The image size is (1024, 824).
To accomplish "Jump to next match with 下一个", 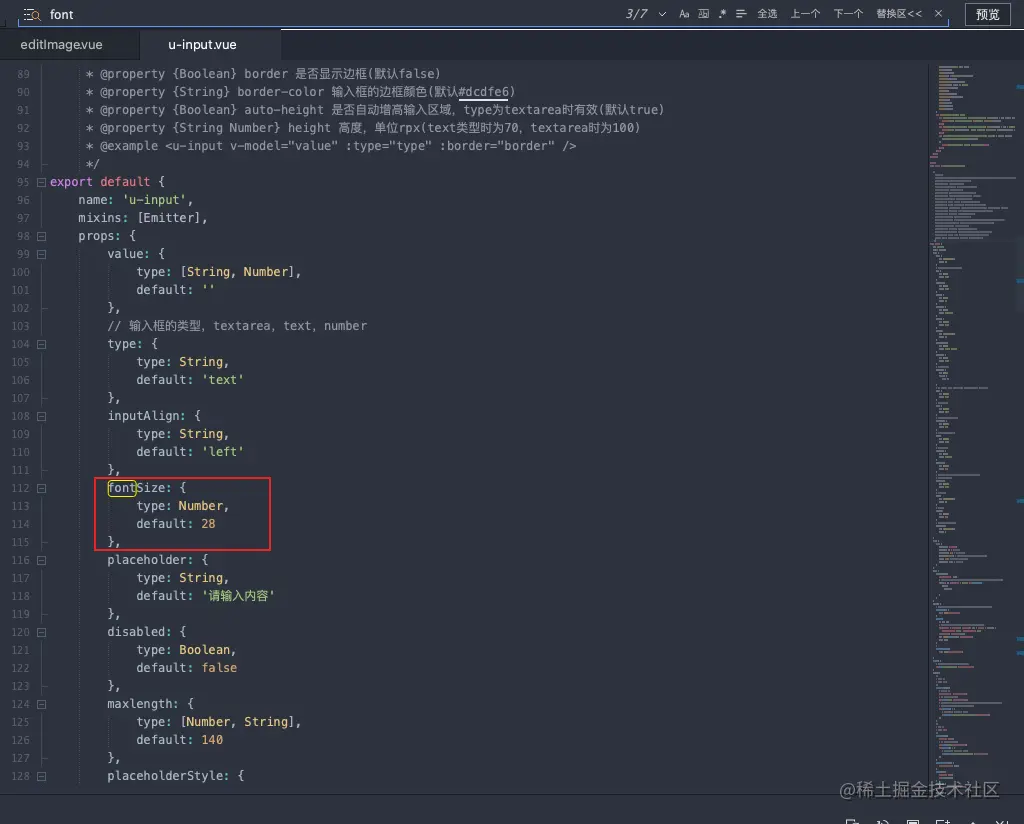I will point(848,14).
